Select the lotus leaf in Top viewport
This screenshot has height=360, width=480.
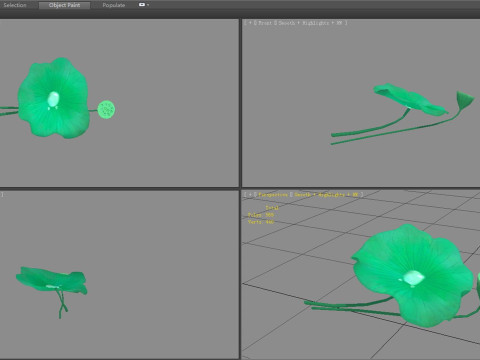click(x=53, y=98)
